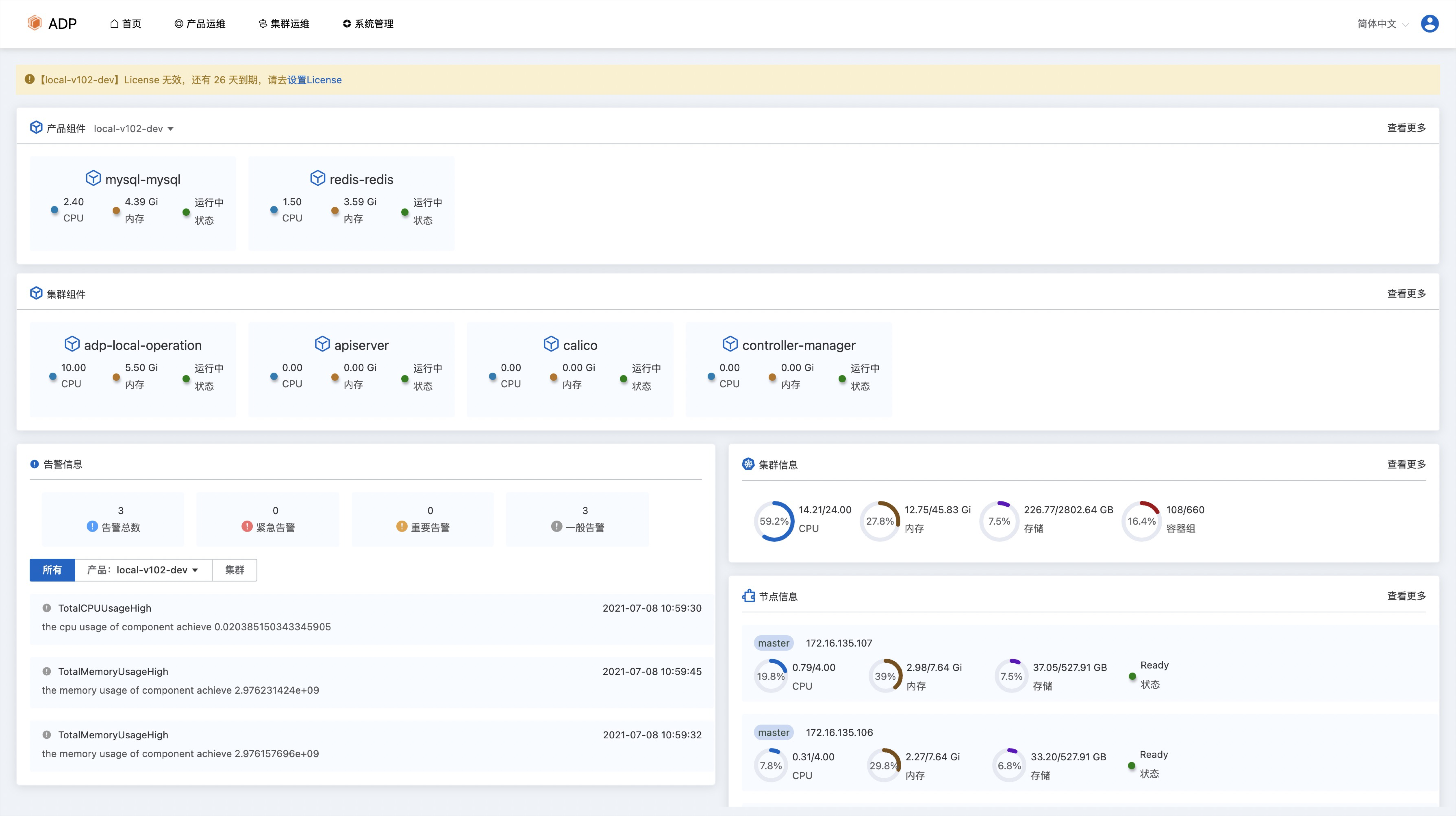Click the green Ready status dot for 172.16.135.106
This screenshot has width=1456, height=816.
[x=1132, y=766]
